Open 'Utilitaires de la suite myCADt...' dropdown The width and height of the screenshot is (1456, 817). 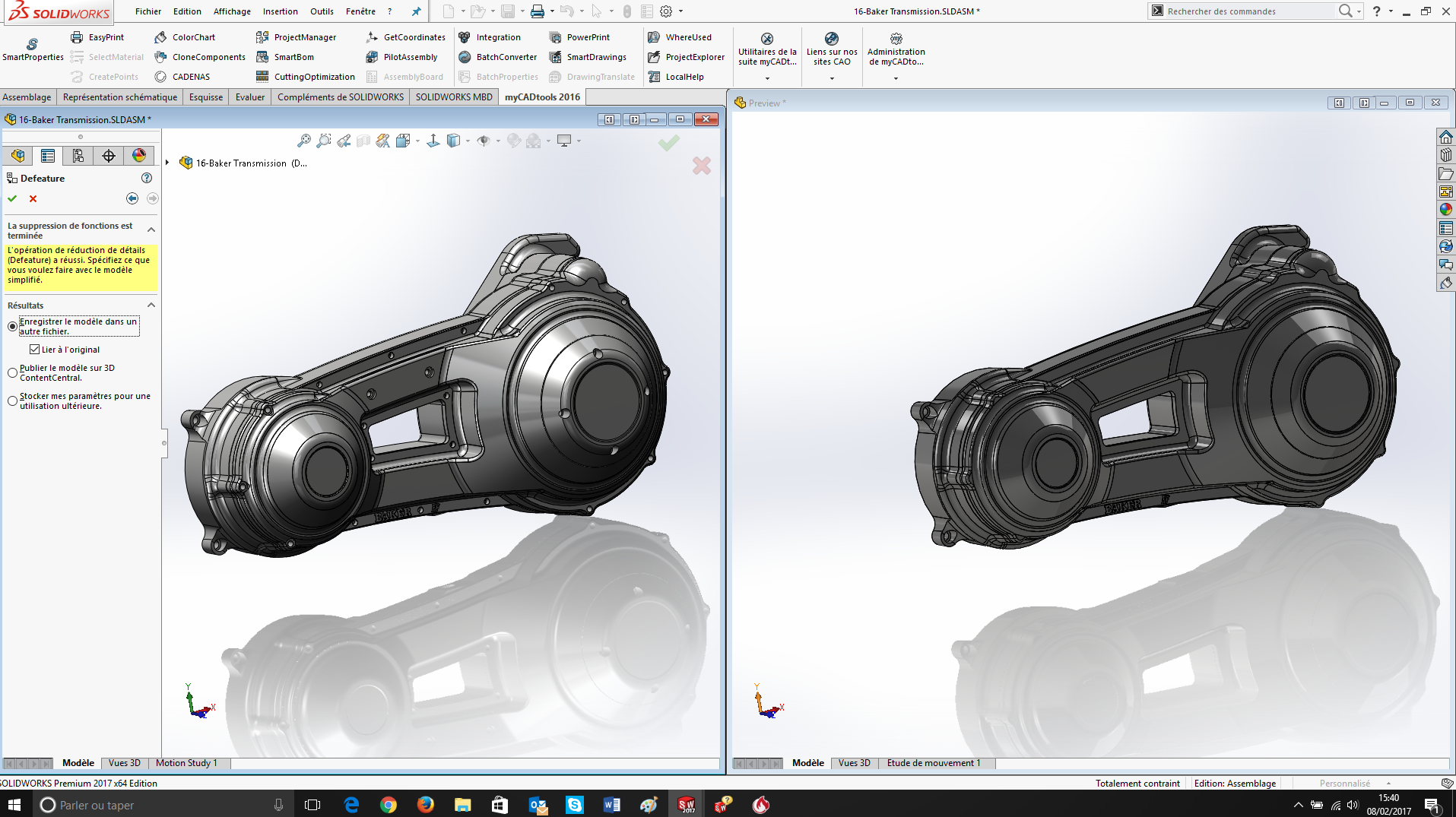coord(767,78)
